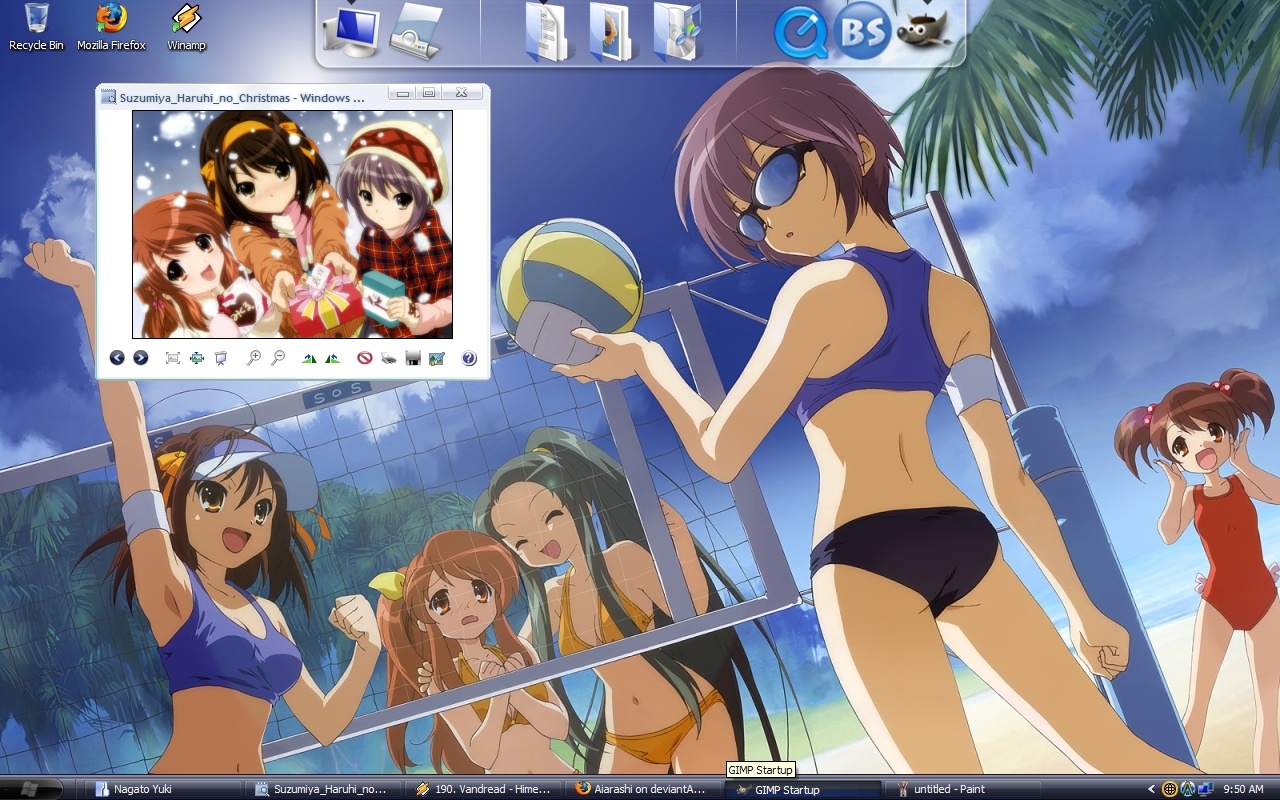Rotate image counterclockwise in viewer
The height and width of the screenshot is (800, 1280).
pyautogui.click(x=332, y=358)
